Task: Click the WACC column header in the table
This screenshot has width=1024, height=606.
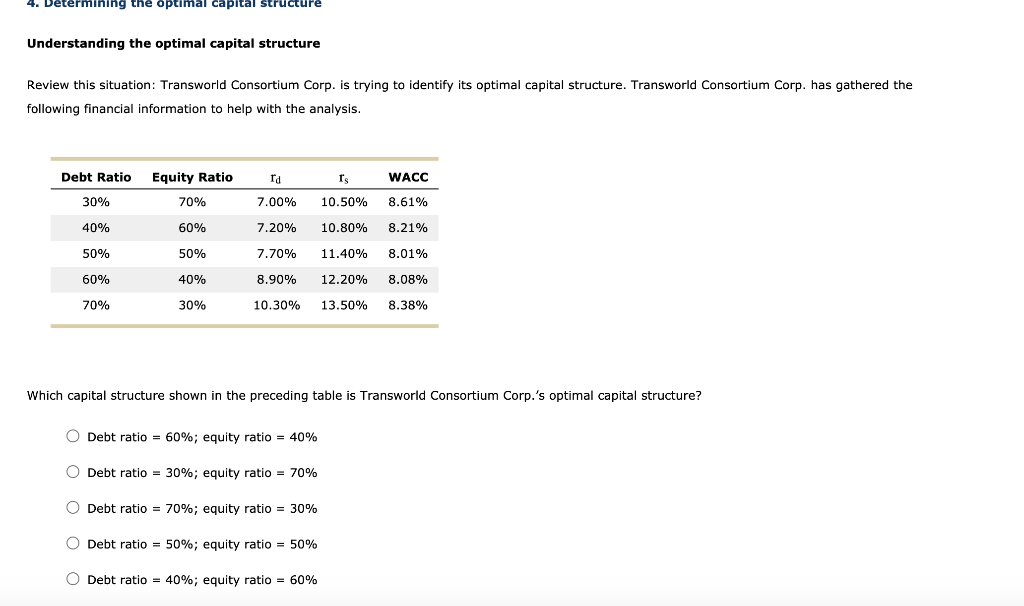Action: pos(408,177)
